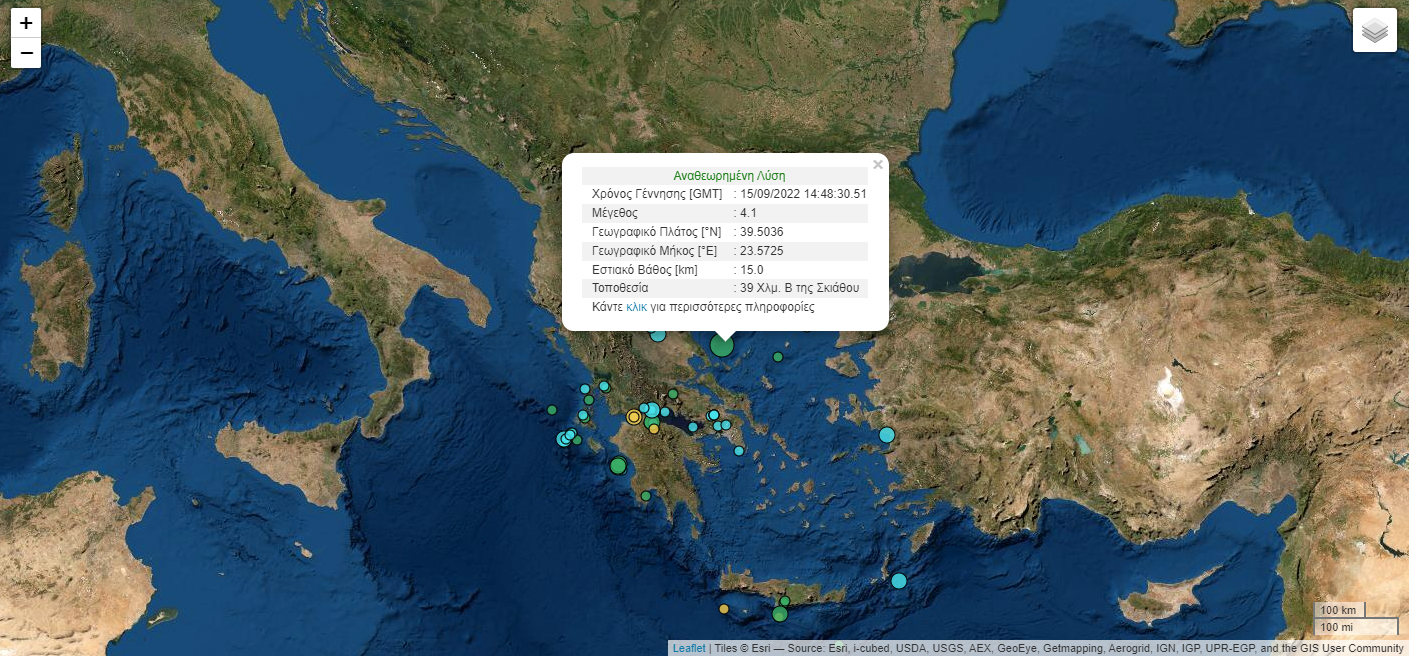Select the green marker at southwestern Peloponnese tip
Viewport: 1411px width, 657px height.
pos(646,496)
